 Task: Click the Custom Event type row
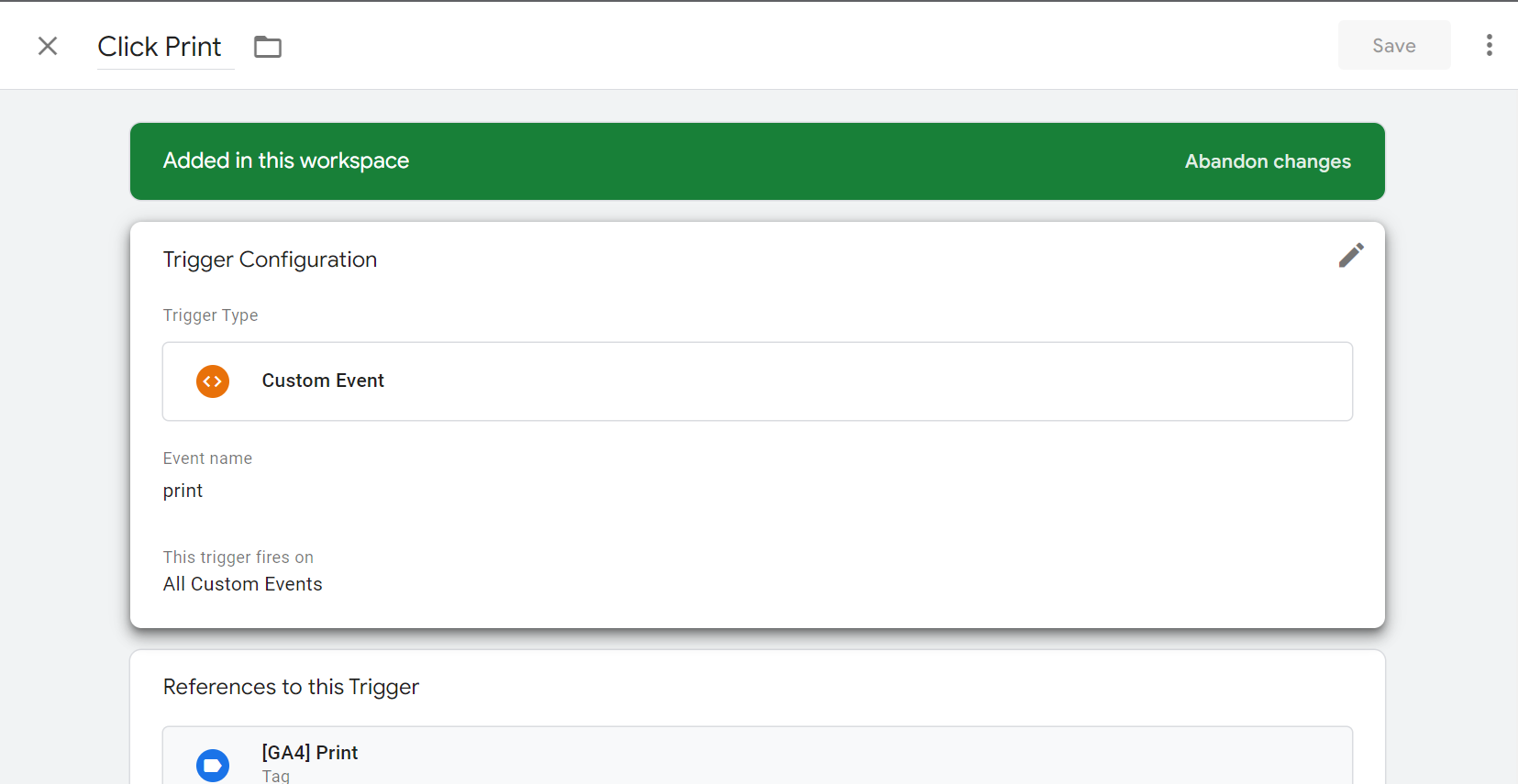click(x=757, y=381)
